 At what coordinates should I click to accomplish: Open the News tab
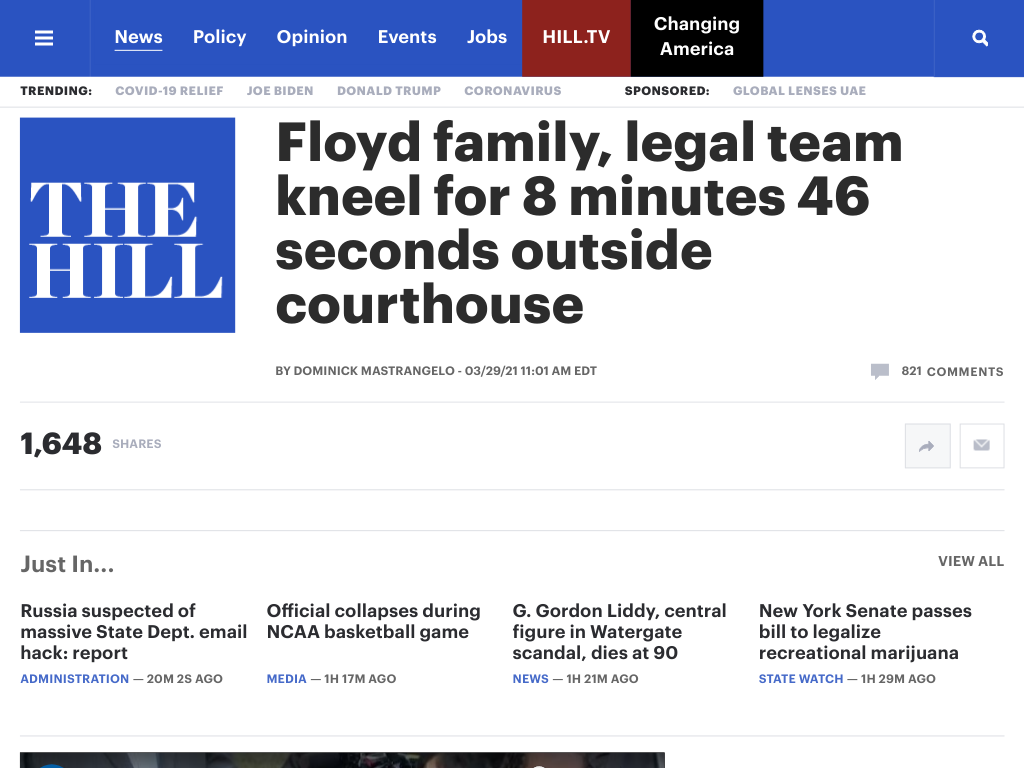[138, 37]
